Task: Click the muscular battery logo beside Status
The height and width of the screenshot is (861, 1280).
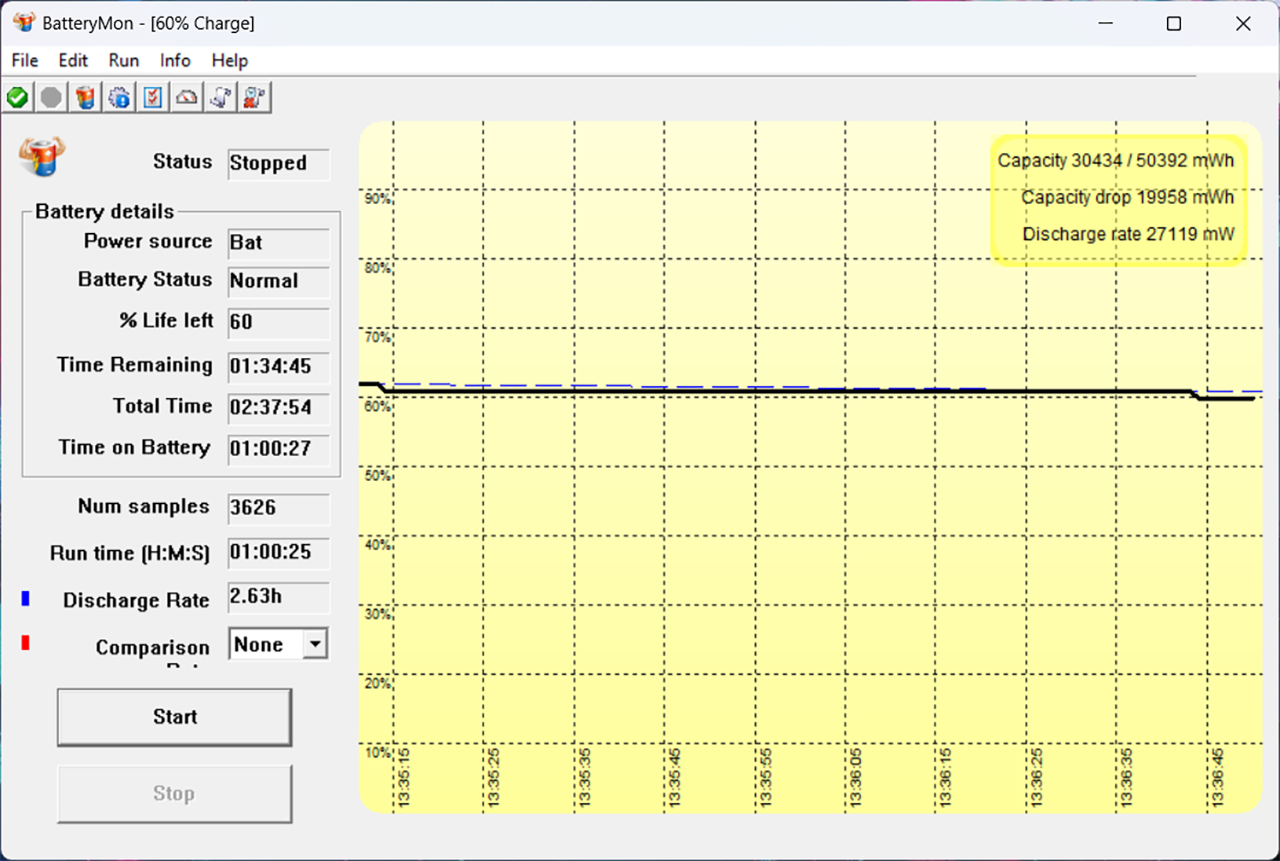Action: point(41,158)
